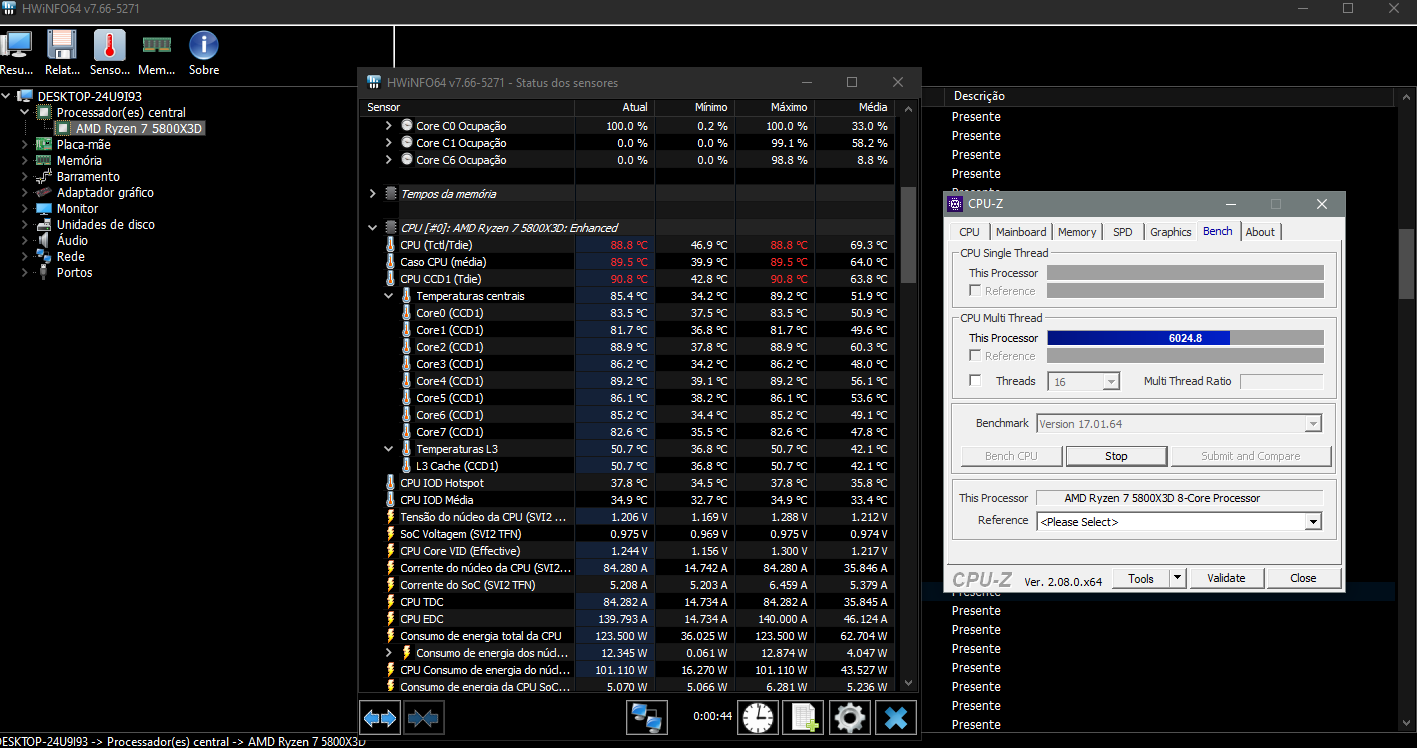This screenshot has height=748, width=1417.
Task: Open the Sensores thermometer icon
Action: pyautogui.click(x=109, y=45)
